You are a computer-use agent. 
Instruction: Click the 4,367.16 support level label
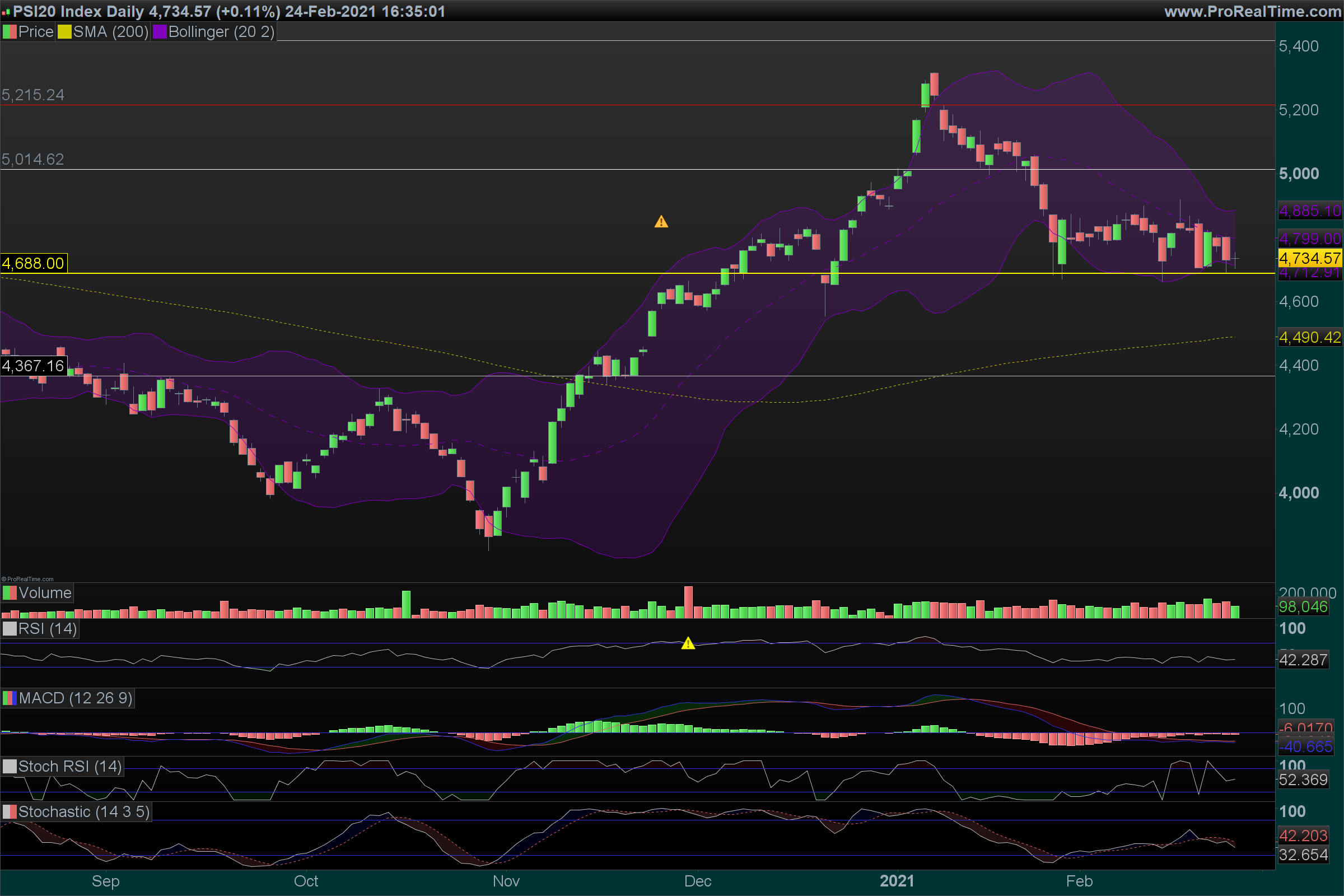coord(33,366)
